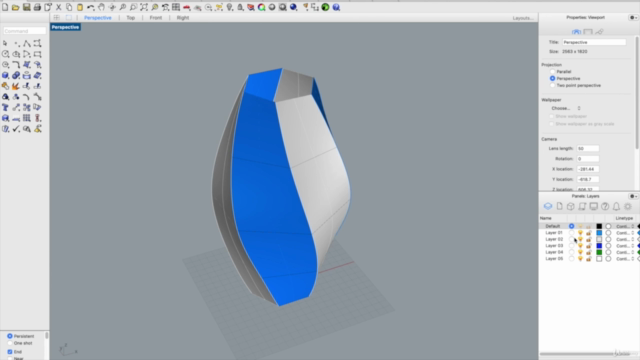Image resolution: width=640 pixels, height=360 pixels.
Task: Select the Pan hand tool
Action: (101, 7)
